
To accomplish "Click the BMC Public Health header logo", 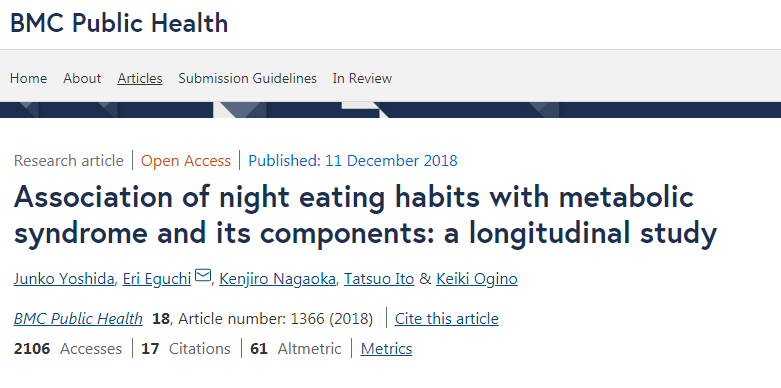I will [119, 23].
